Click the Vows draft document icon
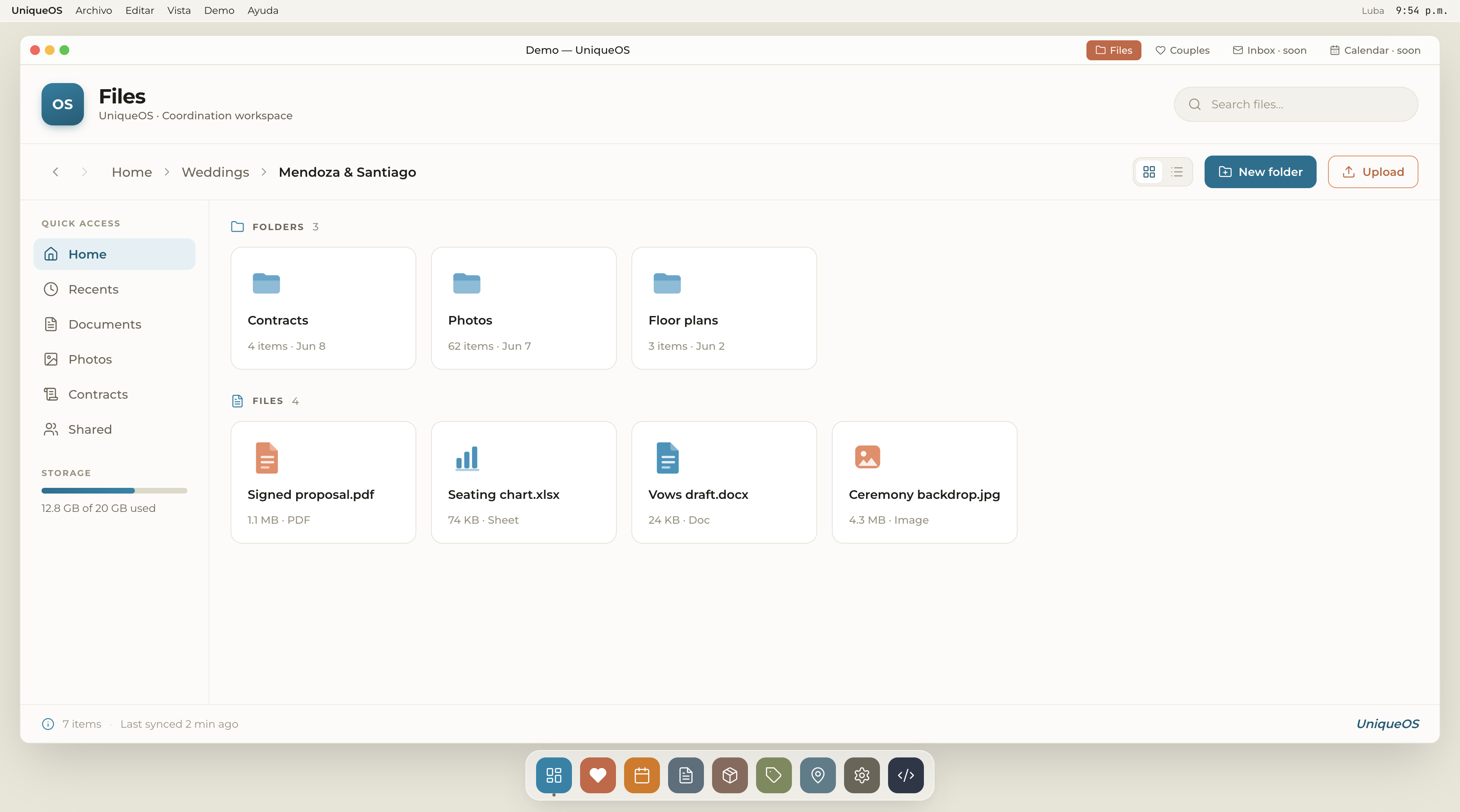This screenshot has height=812, width=1460. point(667,457)
